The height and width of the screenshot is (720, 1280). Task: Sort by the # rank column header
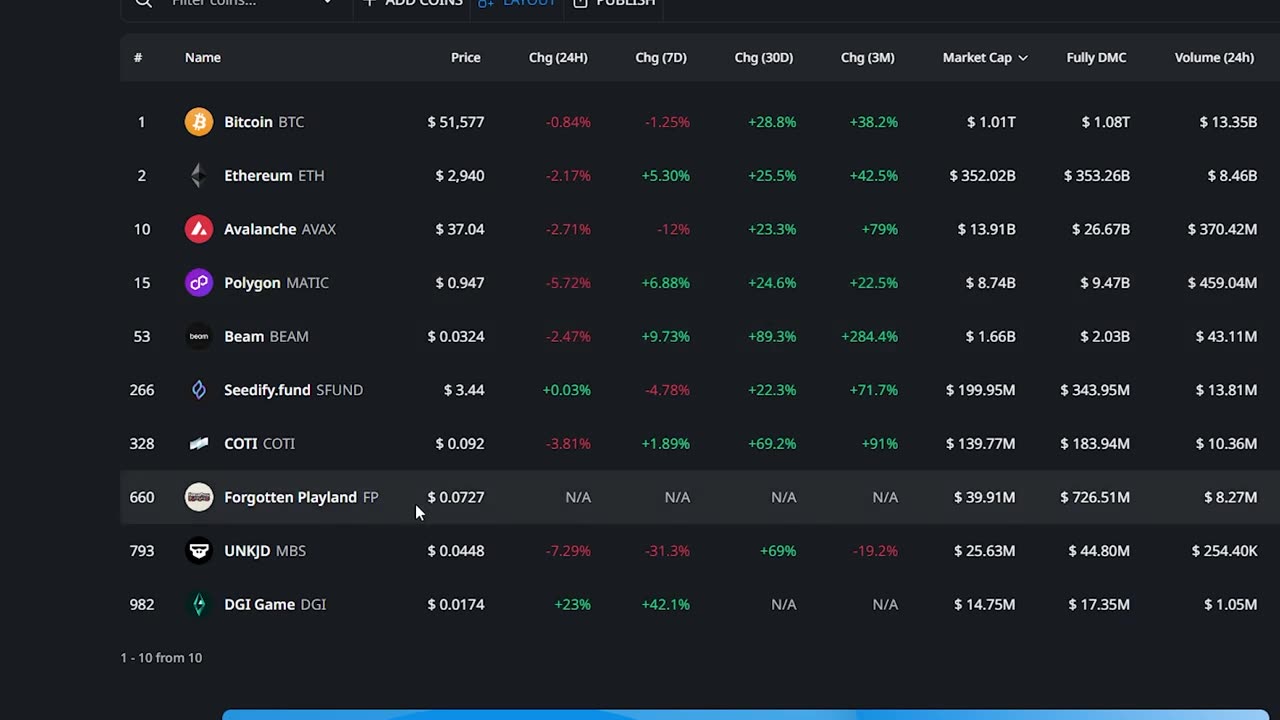(x=138, y=57)
